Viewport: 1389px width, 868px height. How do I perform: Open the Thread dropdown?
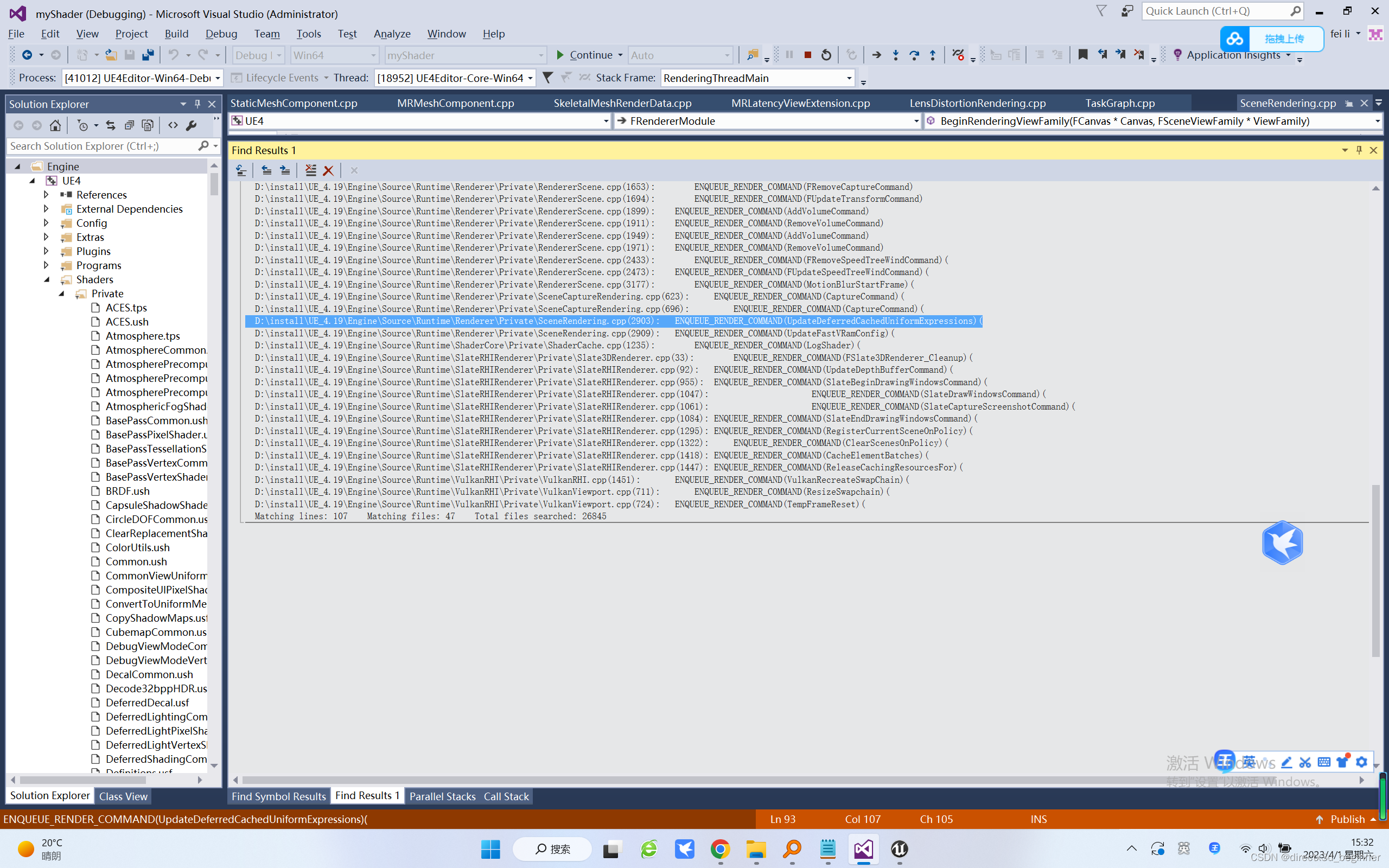(455, 78)
